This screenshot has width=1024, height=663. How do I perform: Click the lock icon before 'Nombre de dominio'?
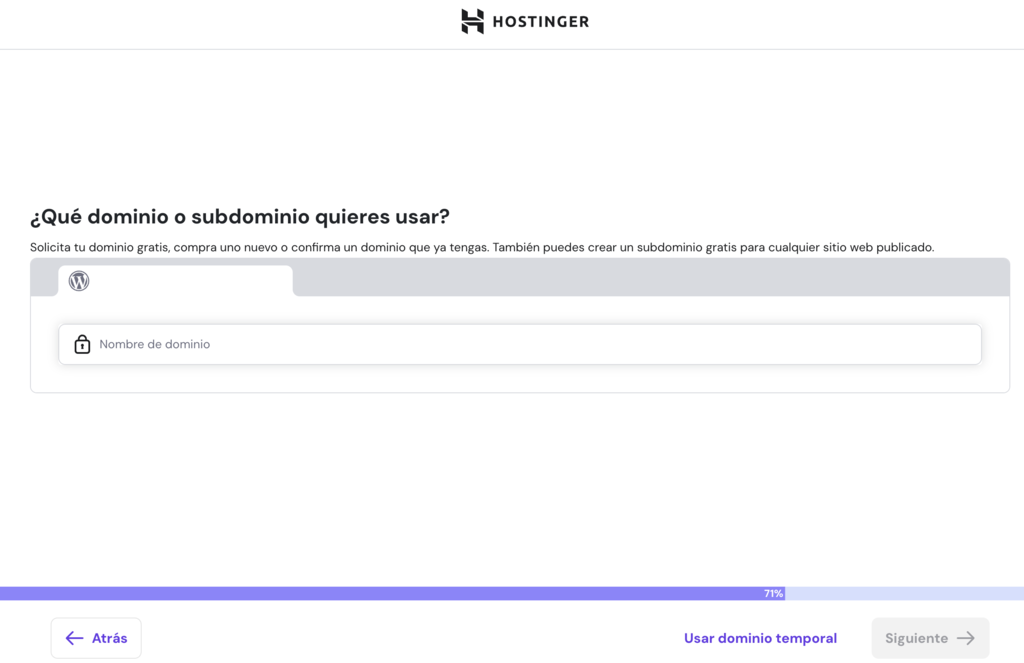coord(82,344)
